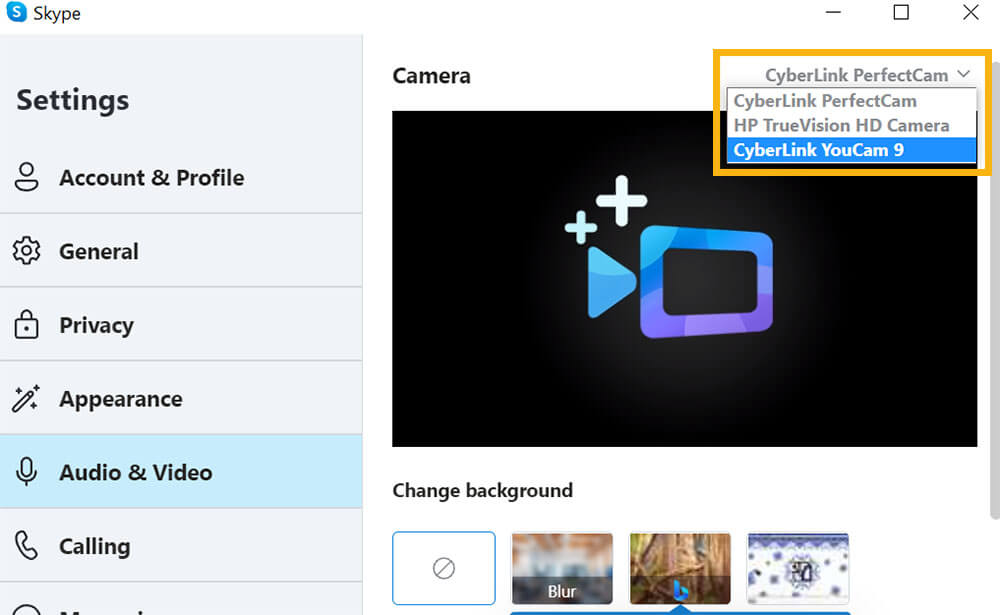
Task: Choose CyberLink PerfectCam from camera list
Action: coord(851,101)
